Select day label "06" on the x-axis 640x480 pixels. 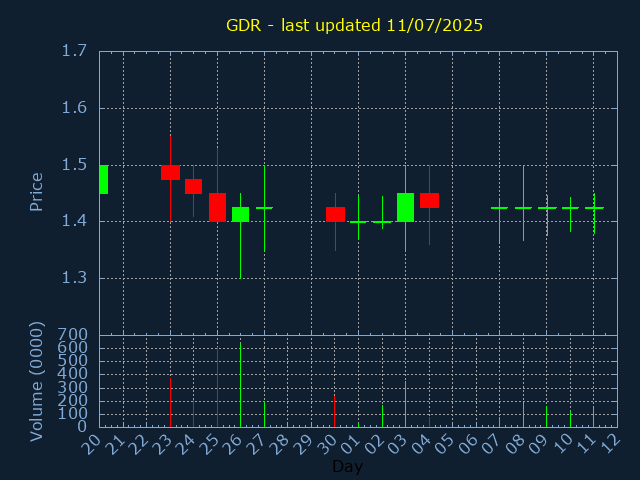[467, 444]
